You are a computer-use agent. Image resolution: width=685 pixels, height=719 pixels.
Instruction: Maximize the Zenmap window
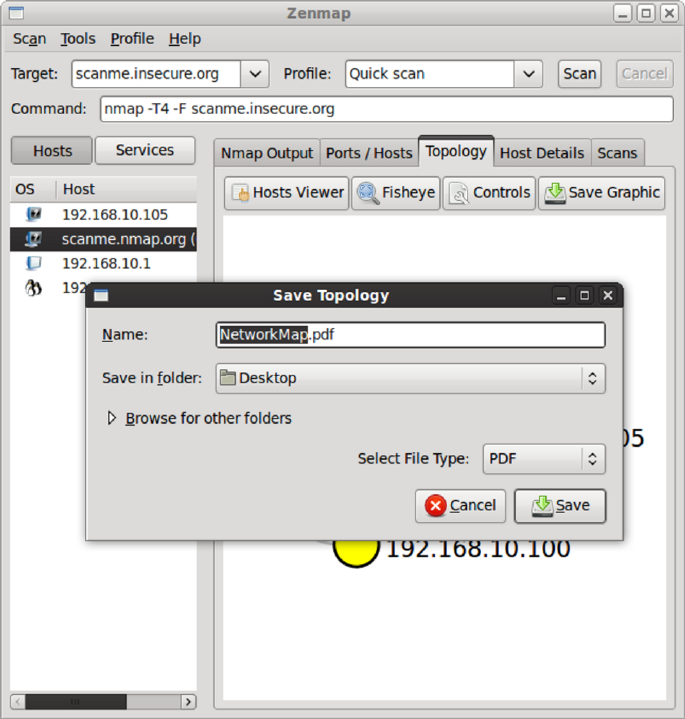coord(646,13)
